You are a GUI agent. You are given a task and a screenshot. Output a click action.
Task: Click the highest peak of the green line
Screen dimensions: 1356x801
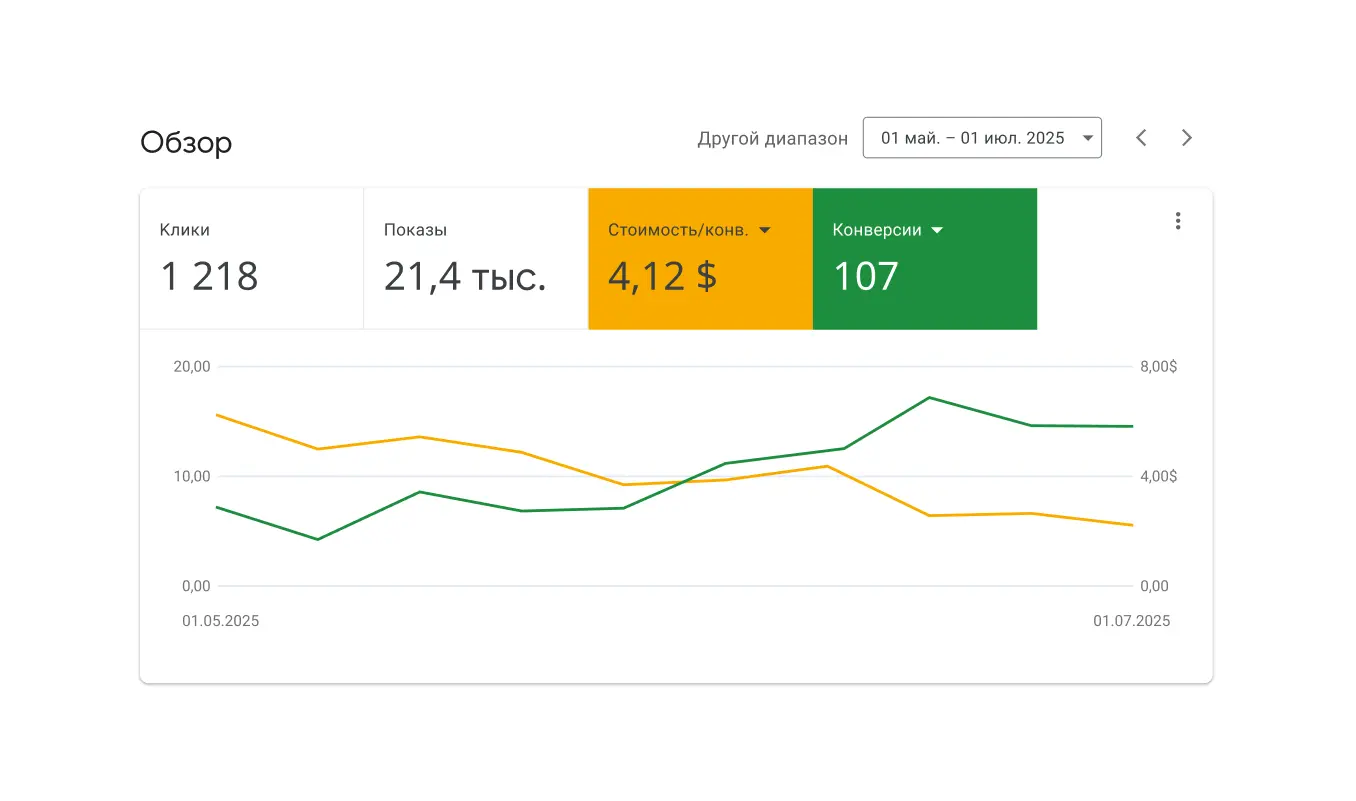[x=930, y=398]
